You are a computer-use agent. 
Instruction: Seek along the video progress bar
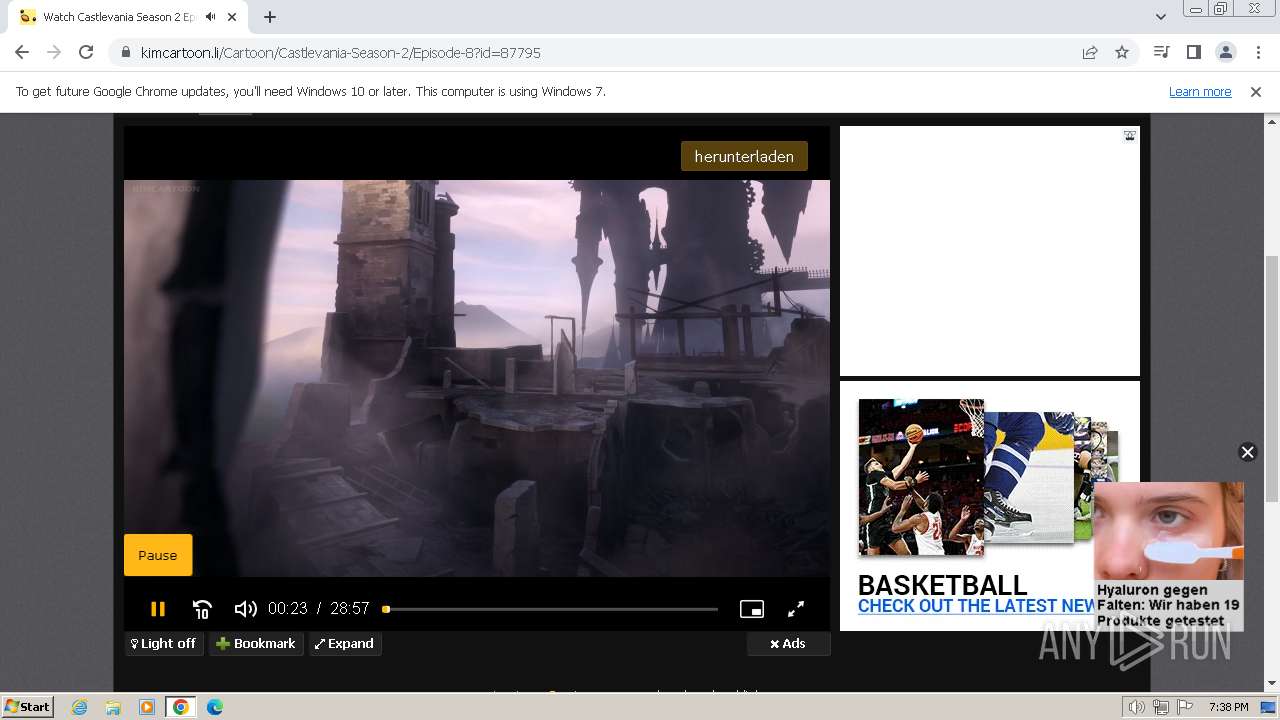click(x=550, y=609)
